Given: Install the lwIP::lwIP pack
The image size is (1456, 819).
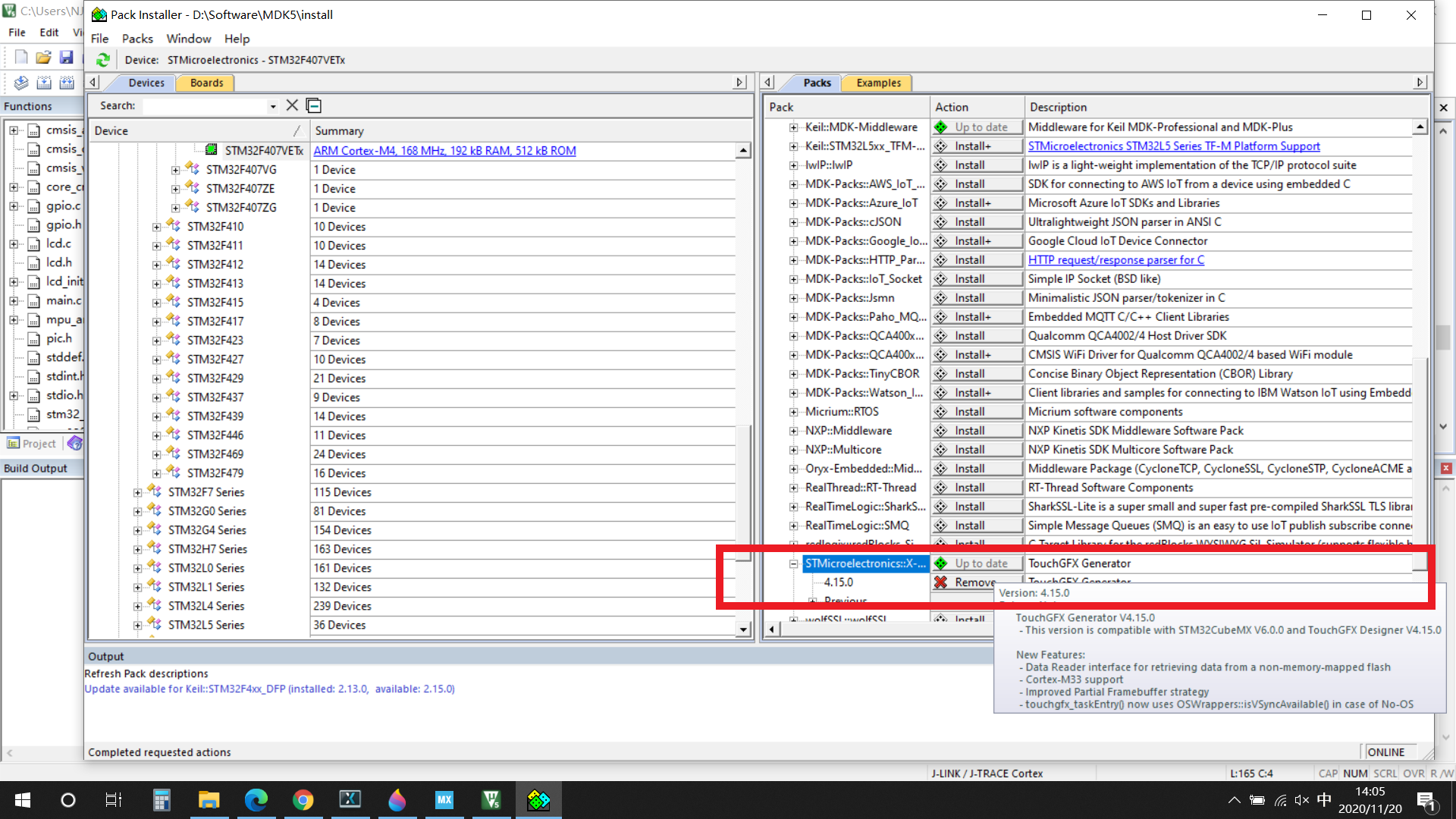Looking at the screenshot, I should coord(977,165).
